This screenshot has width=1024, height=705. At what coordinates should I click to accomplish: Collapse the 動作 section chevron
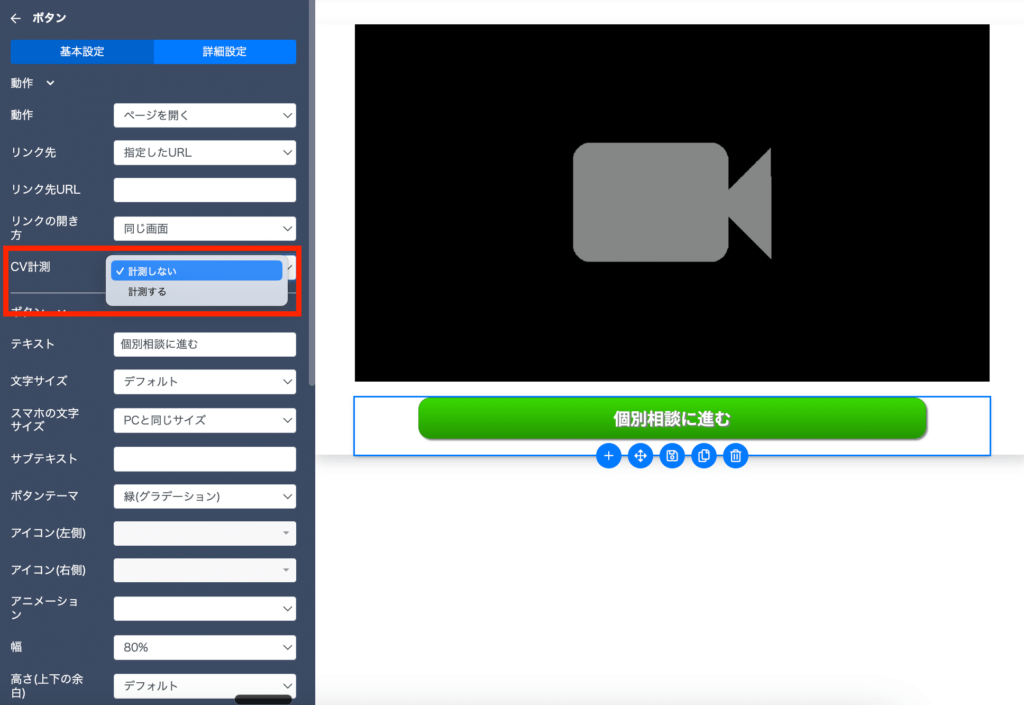click(x=50, y=83)
